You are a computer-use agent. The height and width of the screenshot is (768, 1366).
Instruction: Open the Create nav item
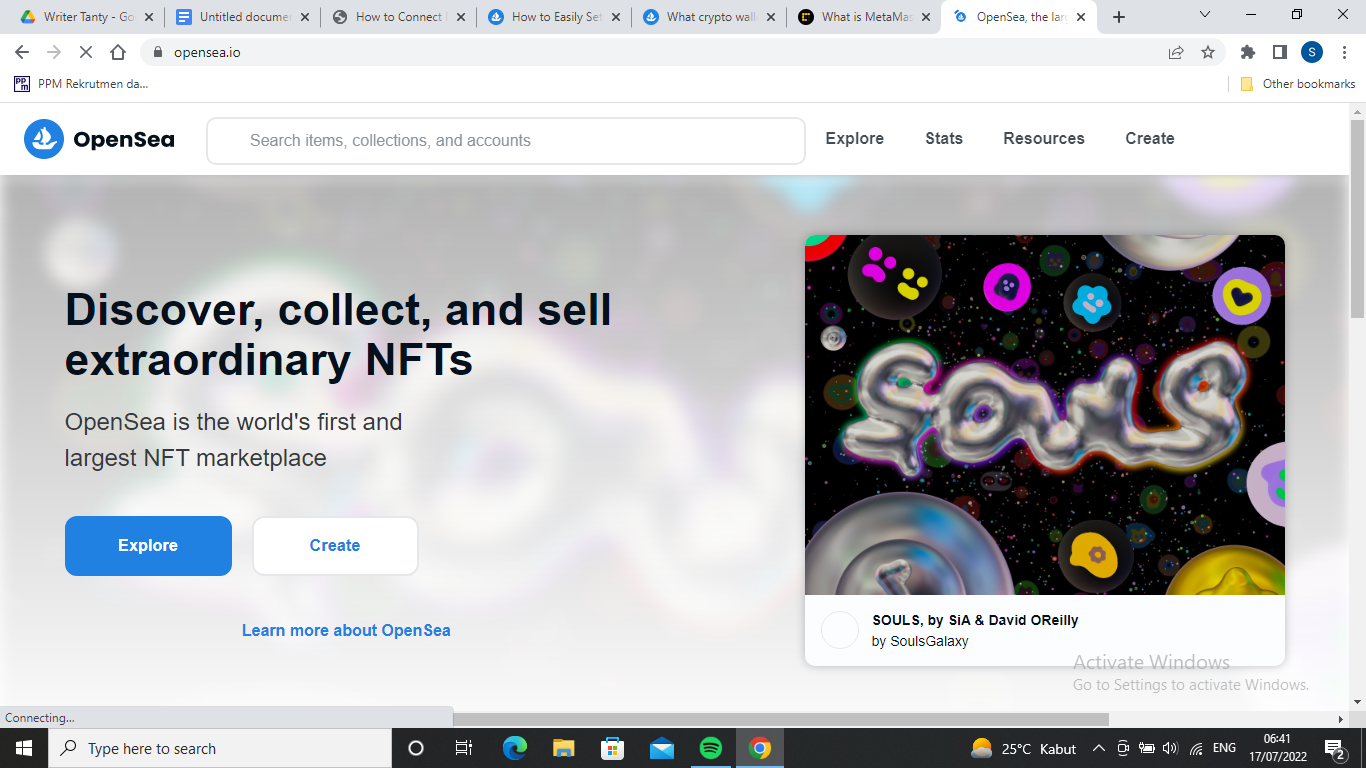(x=1150, y=139)
